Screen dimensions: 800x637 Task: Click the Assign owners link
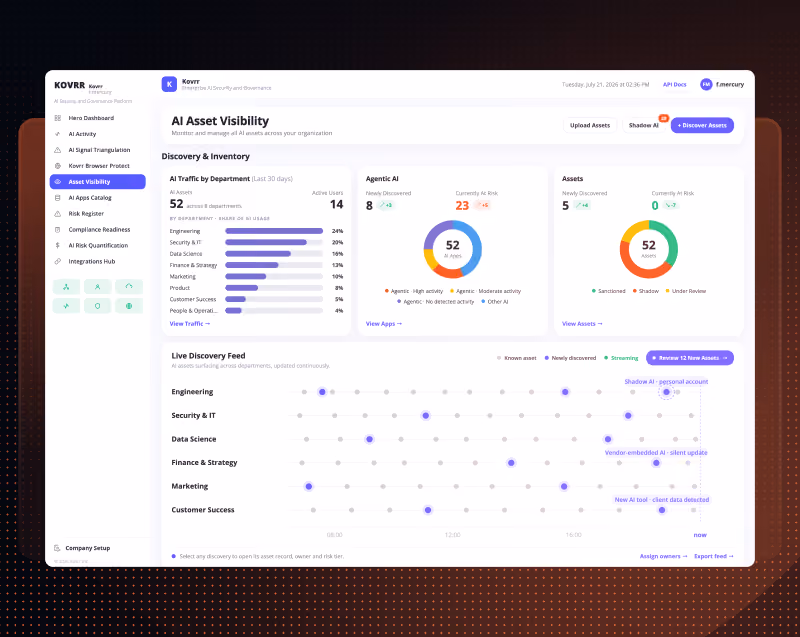coord(663,556)
